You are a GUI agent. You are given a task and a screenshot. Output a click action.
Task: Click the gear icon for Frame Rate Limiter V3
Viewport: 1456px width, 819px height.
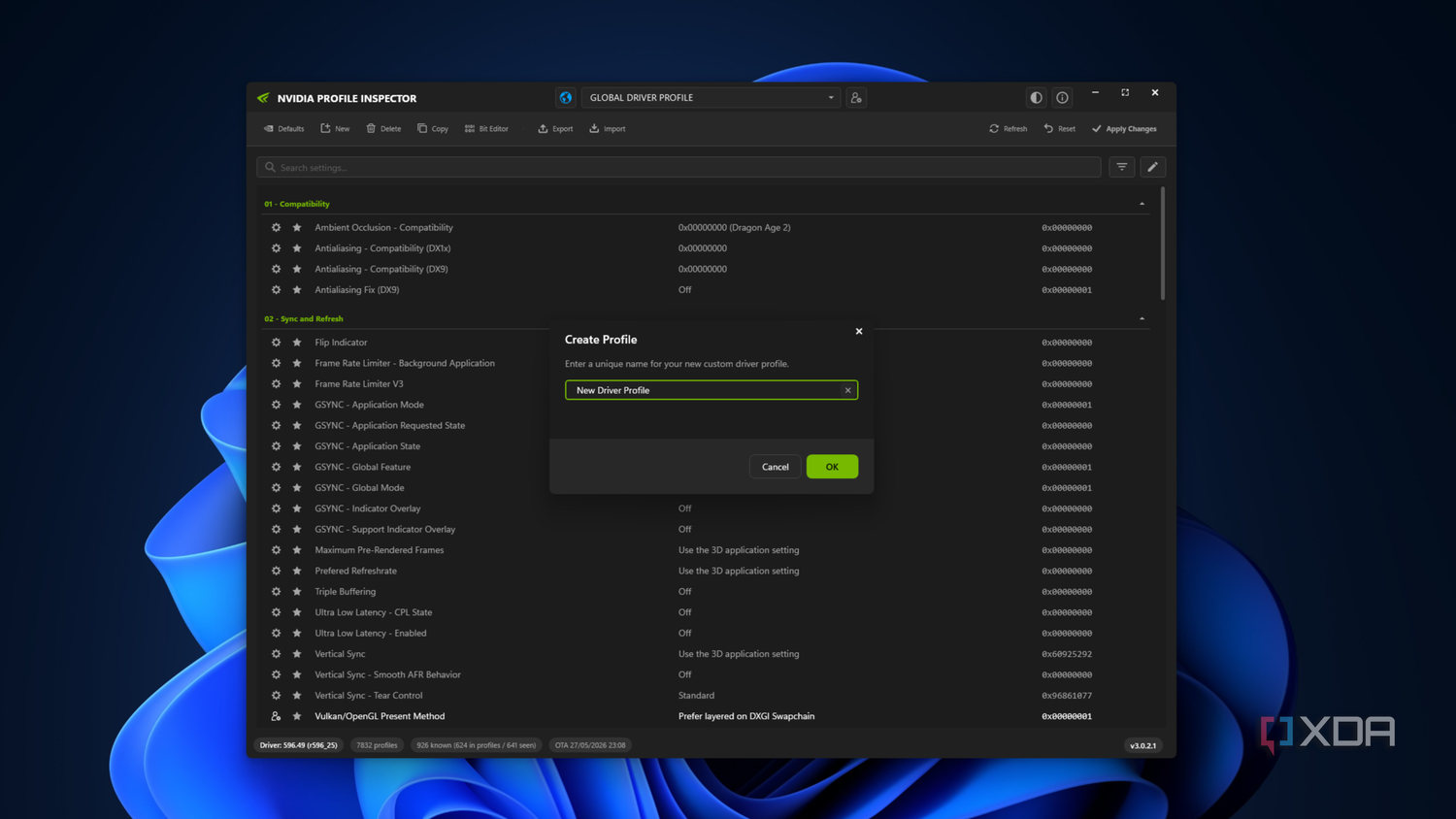(x=277, y=384)
